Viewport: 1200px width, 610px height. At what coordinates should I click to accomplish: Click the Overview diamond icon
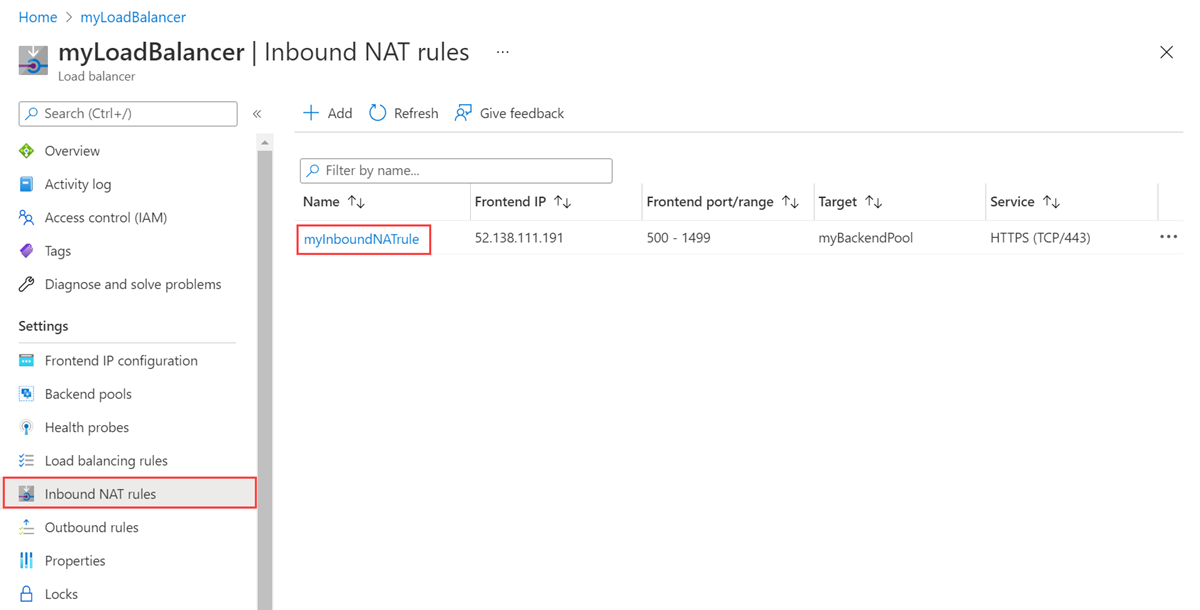[x=27, y=151]
